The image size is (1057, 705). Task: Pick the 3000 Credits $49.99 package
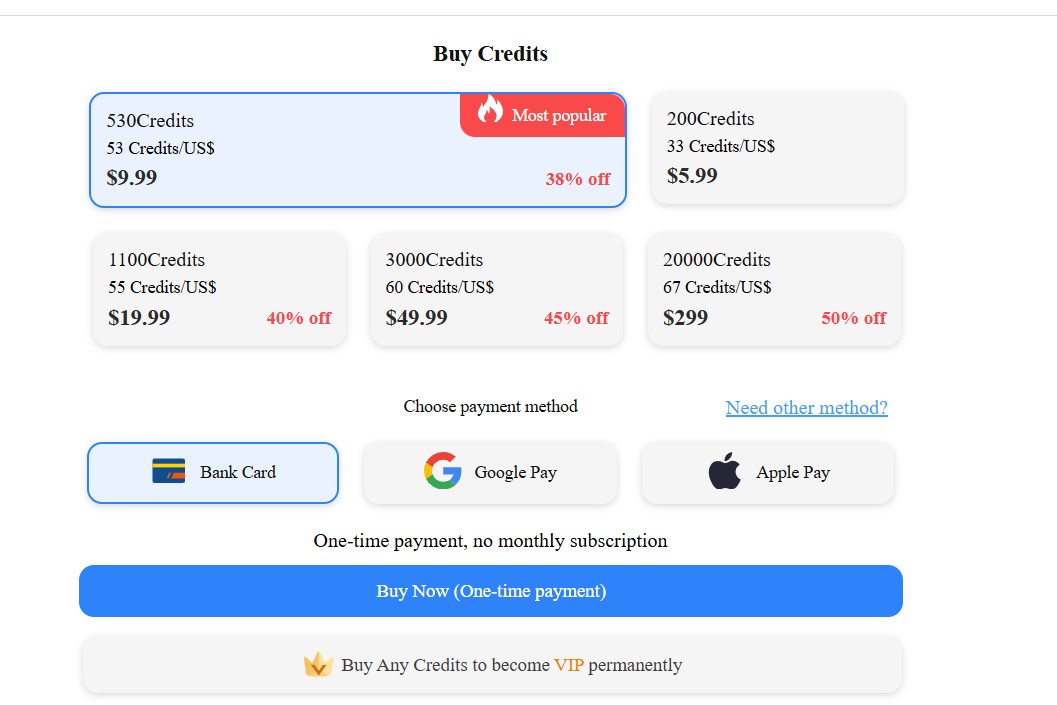pos(496,290)
